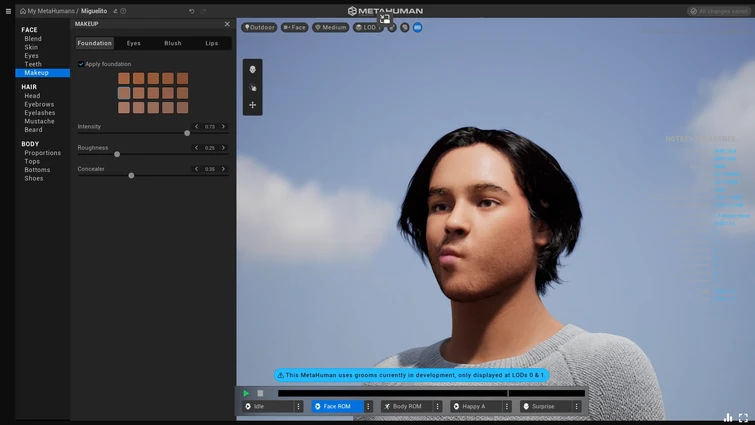Switch to the Lips makeup tab
This screenshot has width=755, height=425.
211,43
